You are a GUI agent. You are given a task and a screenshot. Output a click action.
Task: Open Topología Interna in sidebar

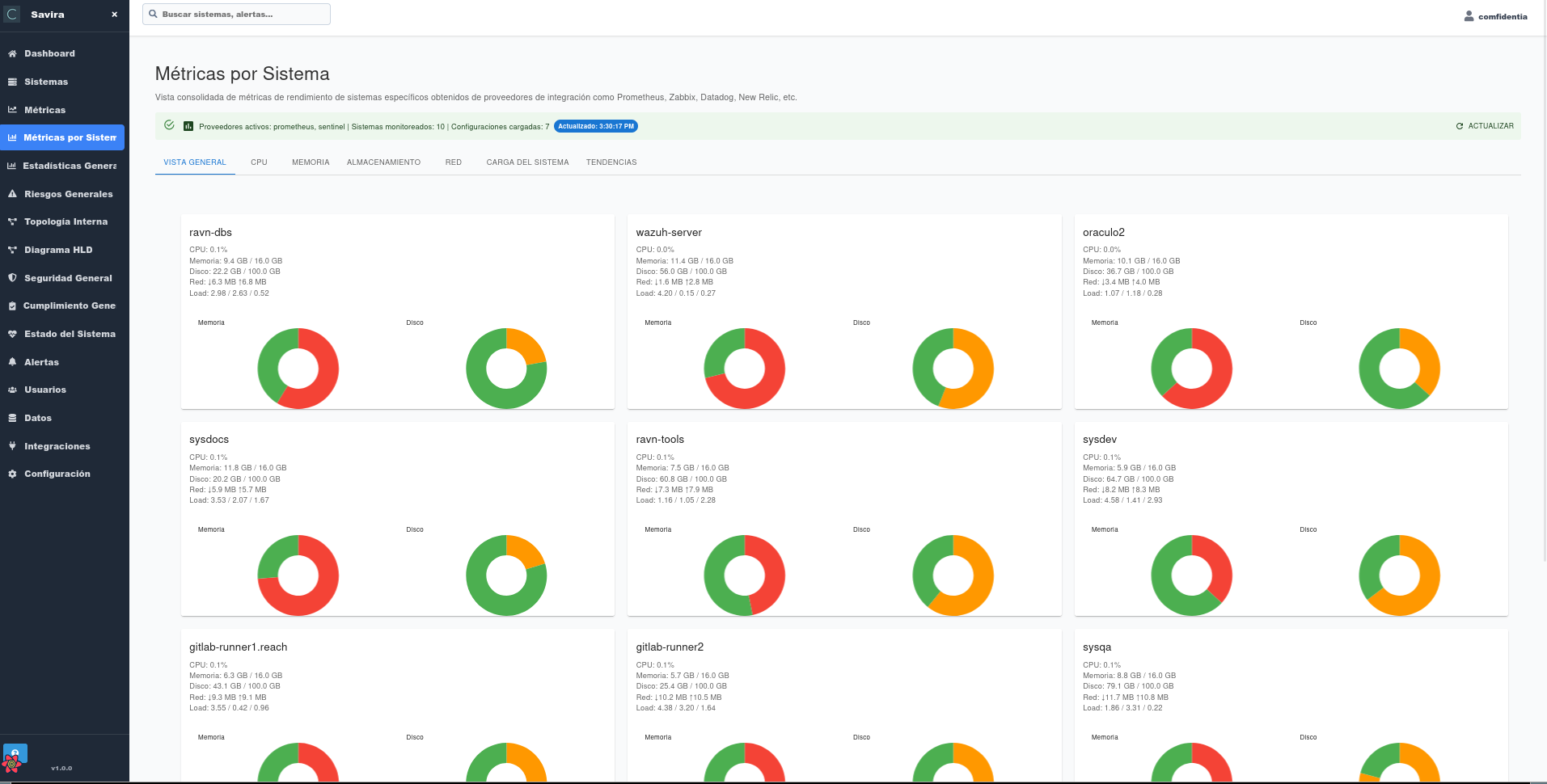click(66, 221)
